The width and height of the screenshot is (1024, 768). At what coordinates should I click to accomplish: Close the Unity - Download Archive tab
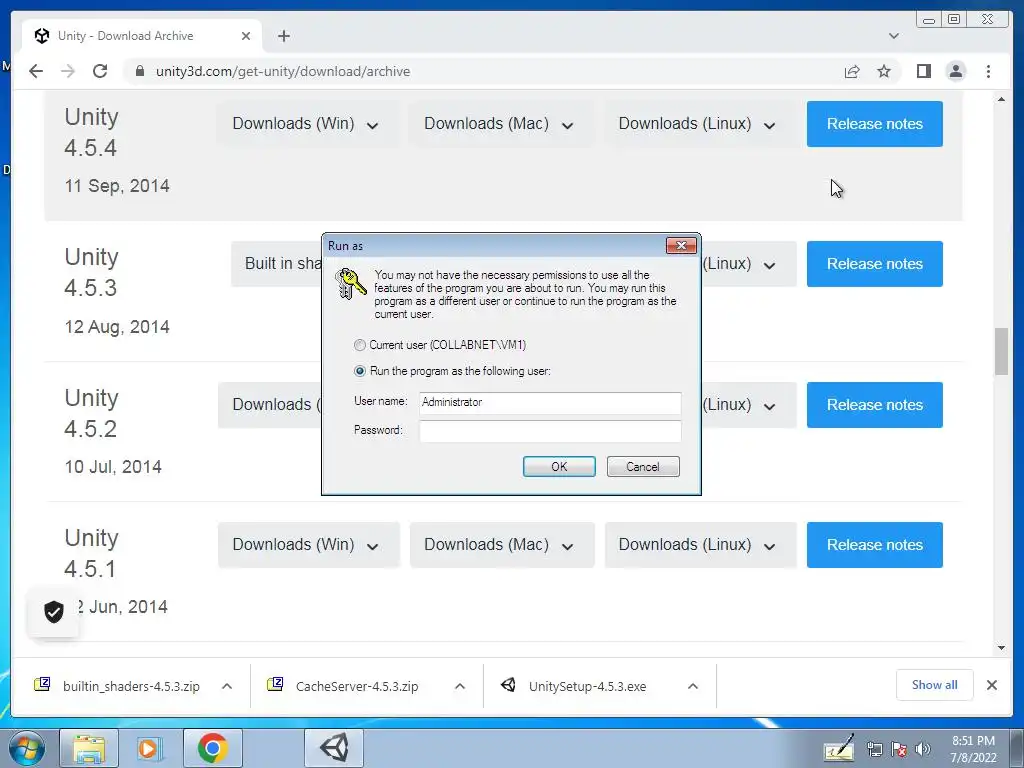246,36
